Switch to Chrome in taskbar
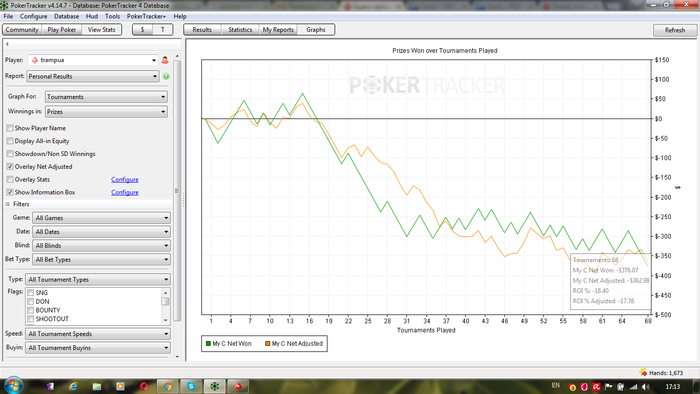Viewport: 700px width, 394px height. (x=168, y=386)
